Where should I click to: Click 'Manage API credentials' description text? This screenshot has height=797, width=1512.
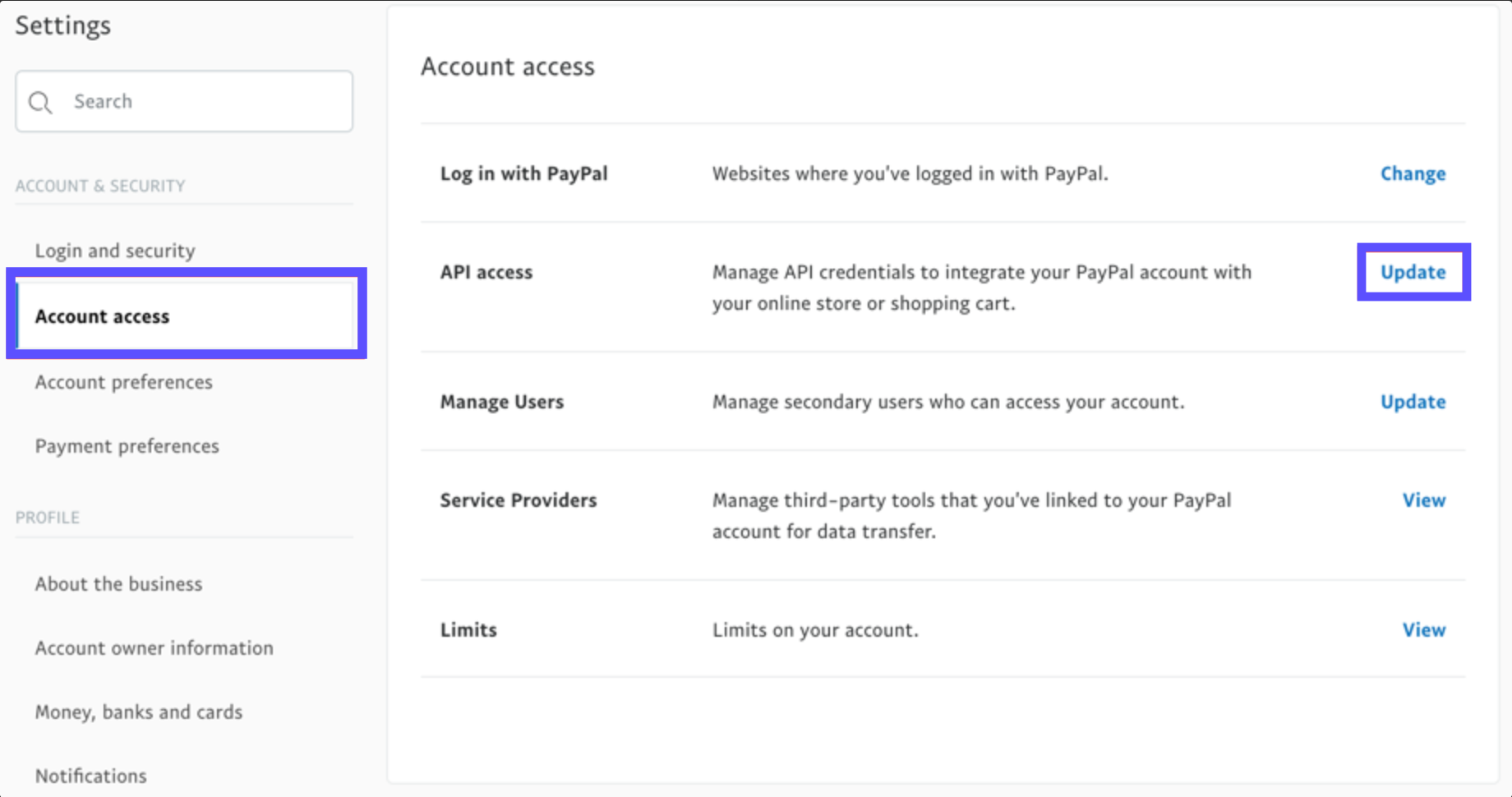tap(982, 288)
